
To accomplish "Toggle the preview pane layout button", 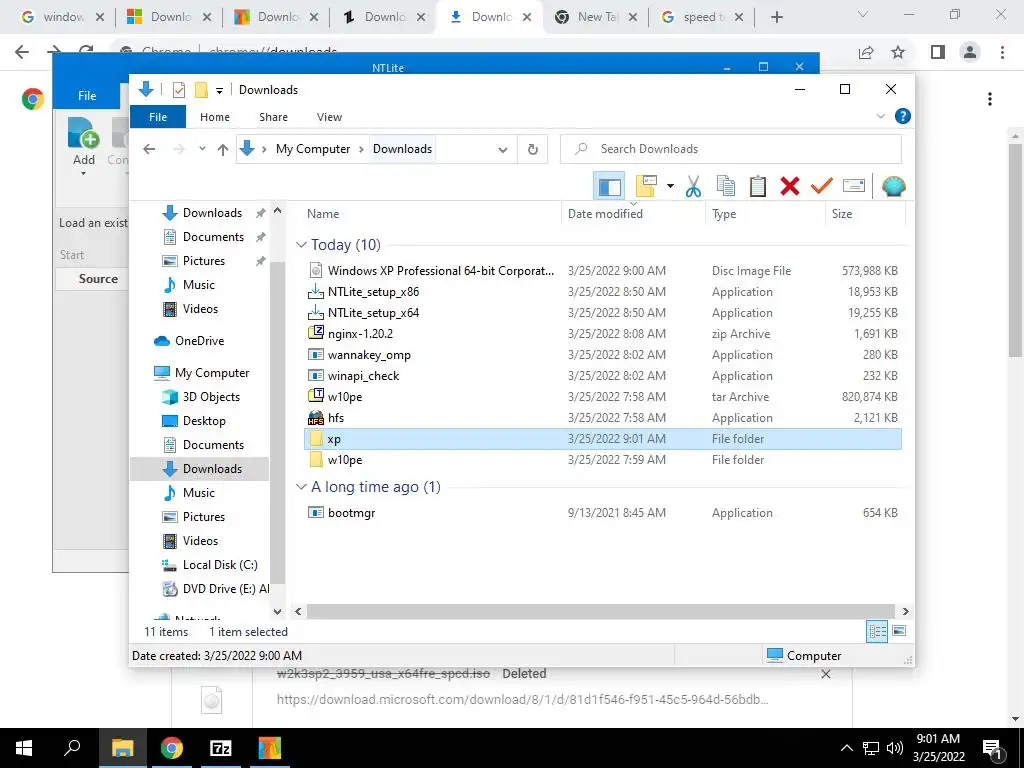I will pos(609,186).
